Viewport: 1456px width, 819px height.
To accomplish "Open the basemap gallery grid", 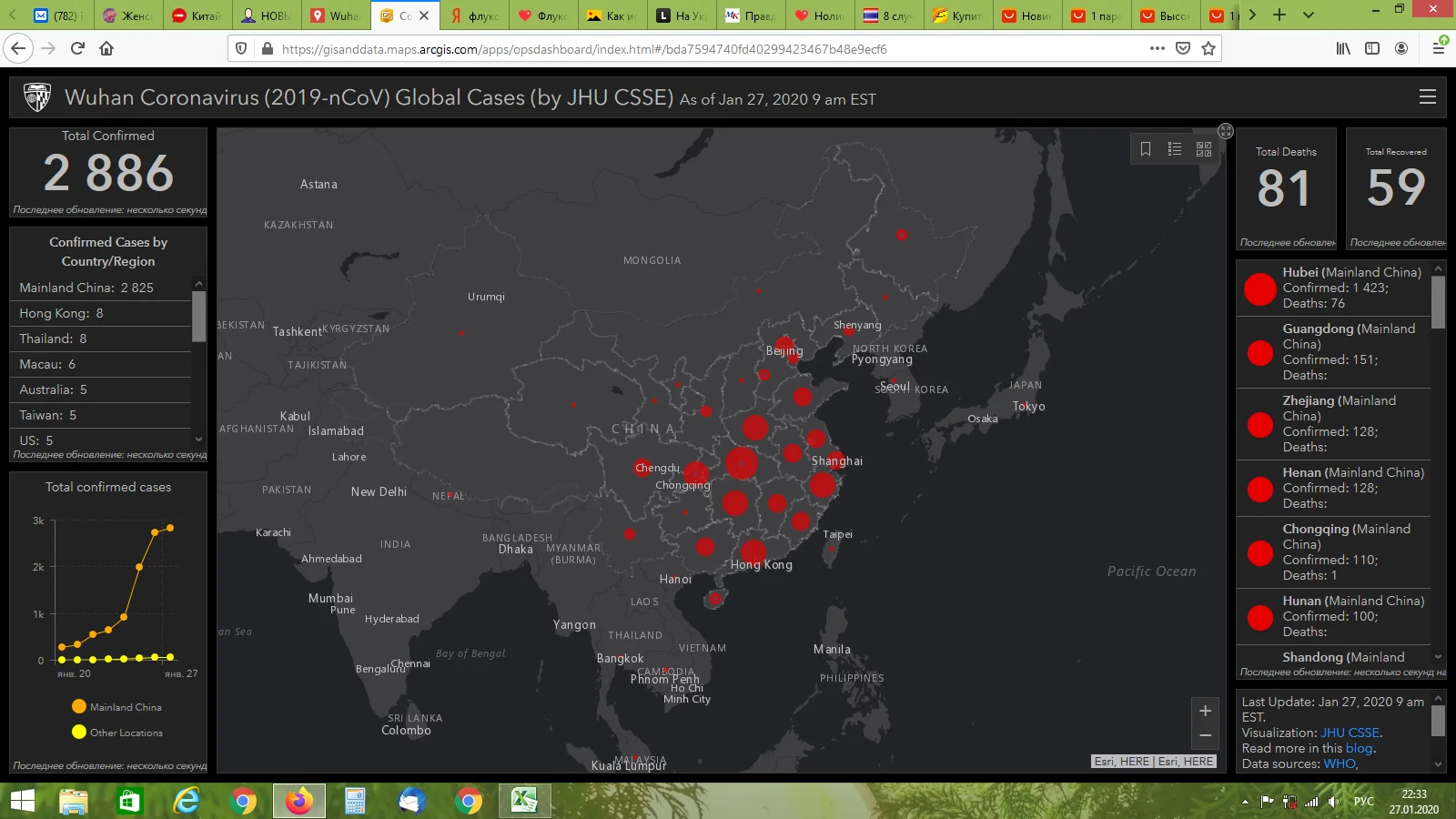I will click(1204, 149).
